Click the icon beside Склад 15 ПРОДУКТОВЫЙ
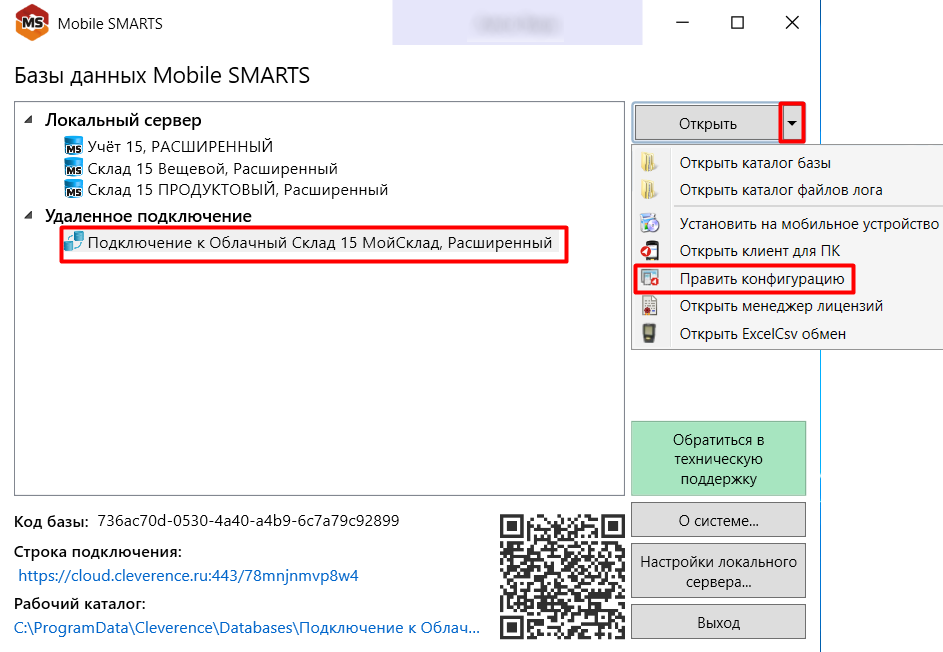The image size is (943, 652). click(x=73, y=189)
